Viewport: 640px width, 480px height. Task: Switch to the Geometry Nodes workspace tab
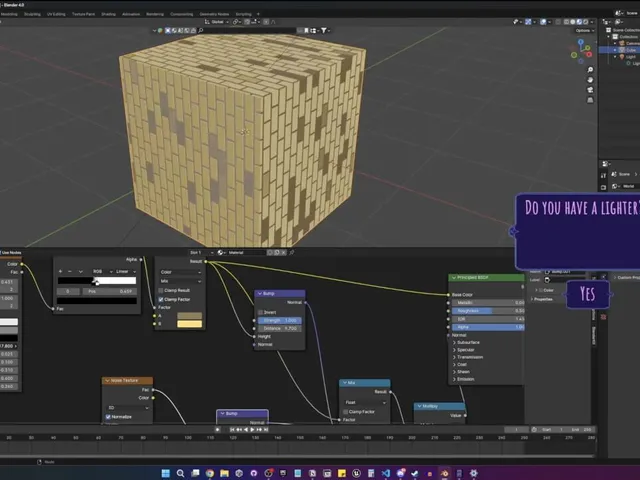pos(214,14)
